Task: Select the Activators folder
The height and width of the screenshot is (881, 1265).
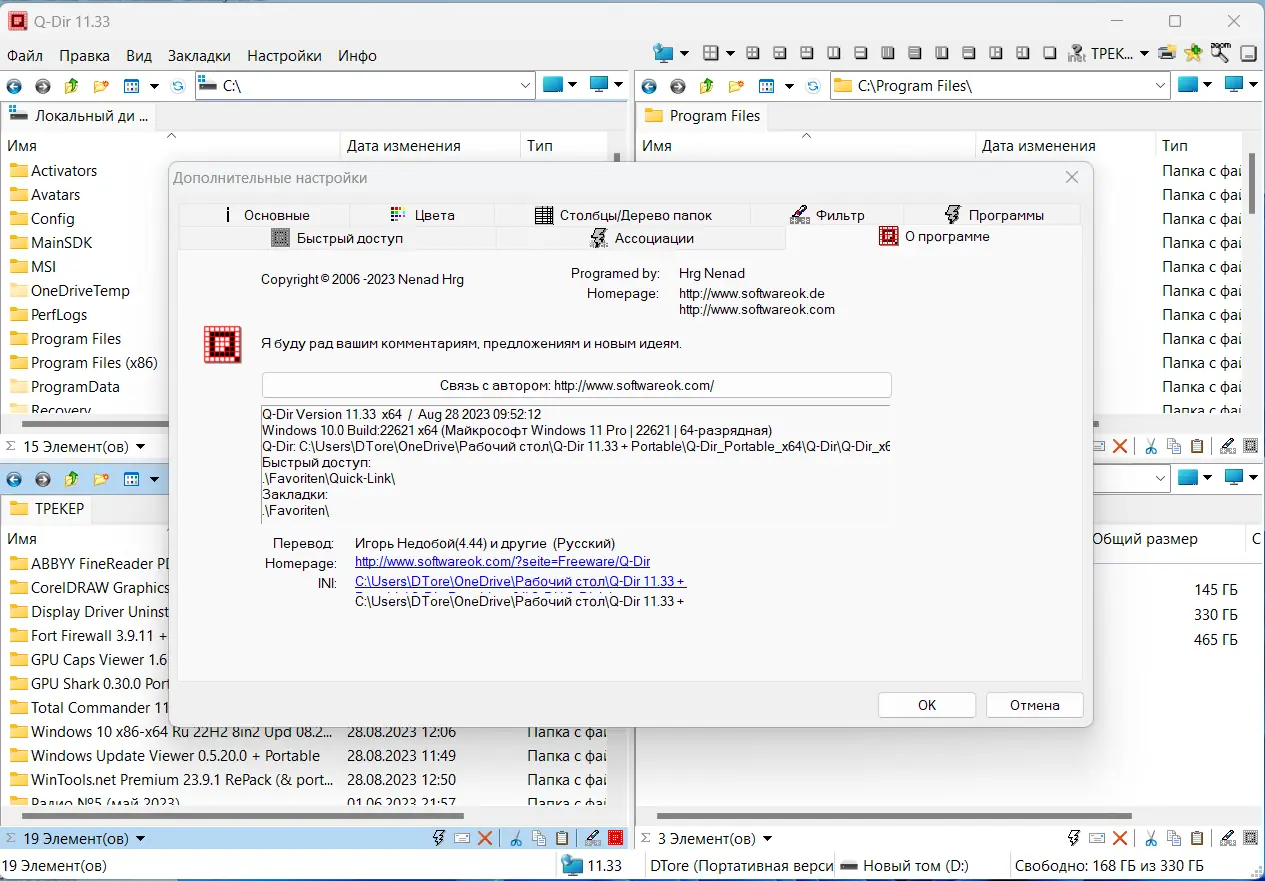Action: coord(64,171)
